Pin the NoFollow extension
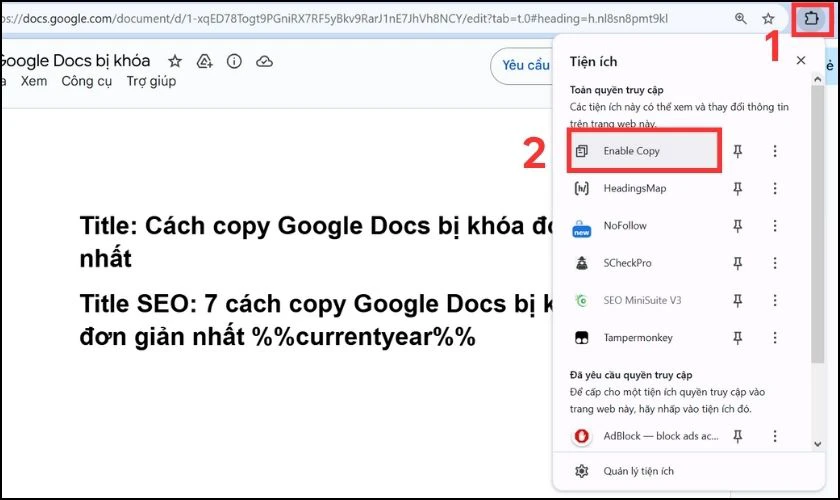 [x=738, y=226]
